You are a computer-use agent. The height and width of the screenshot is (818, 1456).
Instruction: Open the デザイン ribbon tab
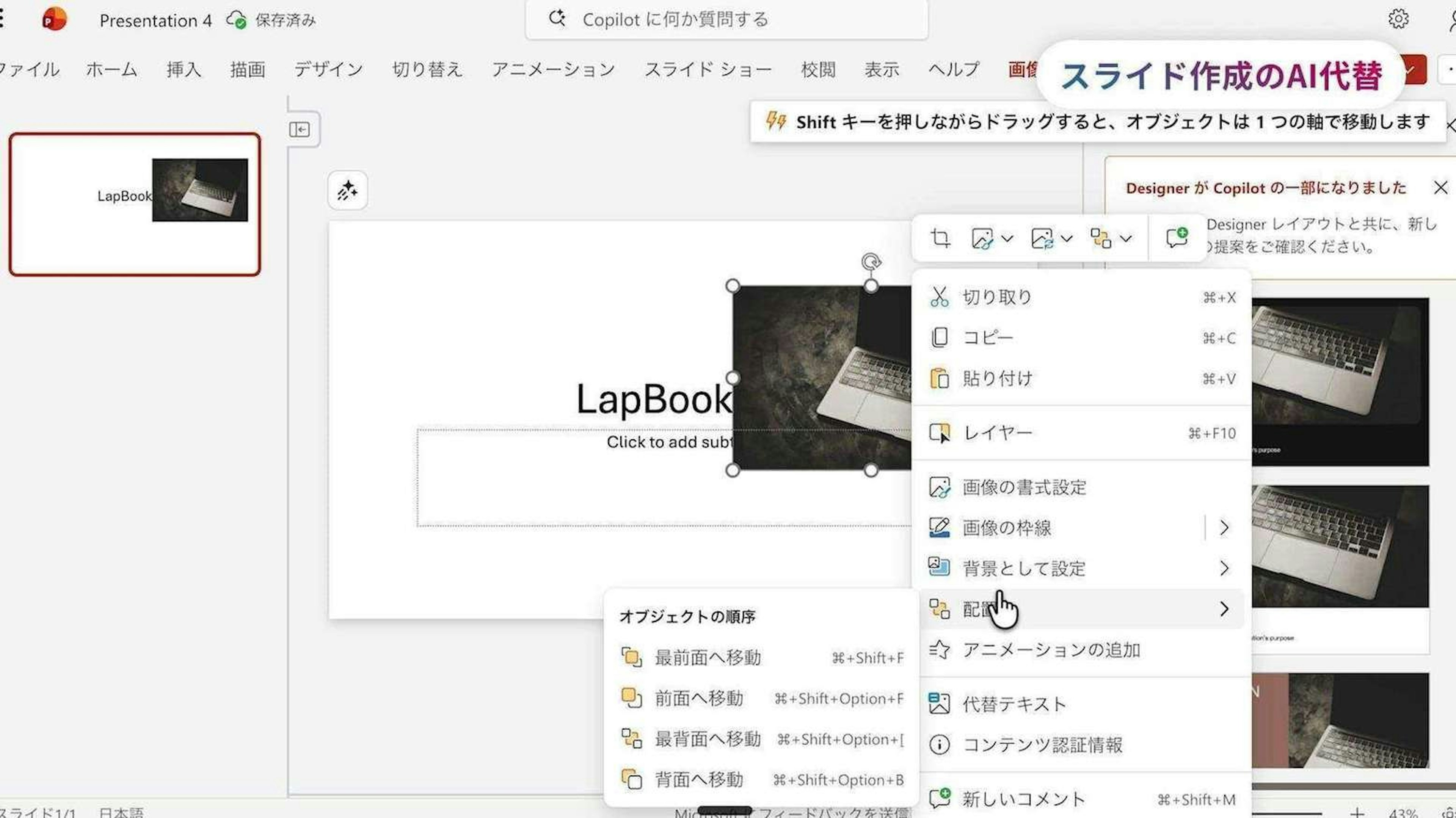pyautogui.click(x=328, y=69)
